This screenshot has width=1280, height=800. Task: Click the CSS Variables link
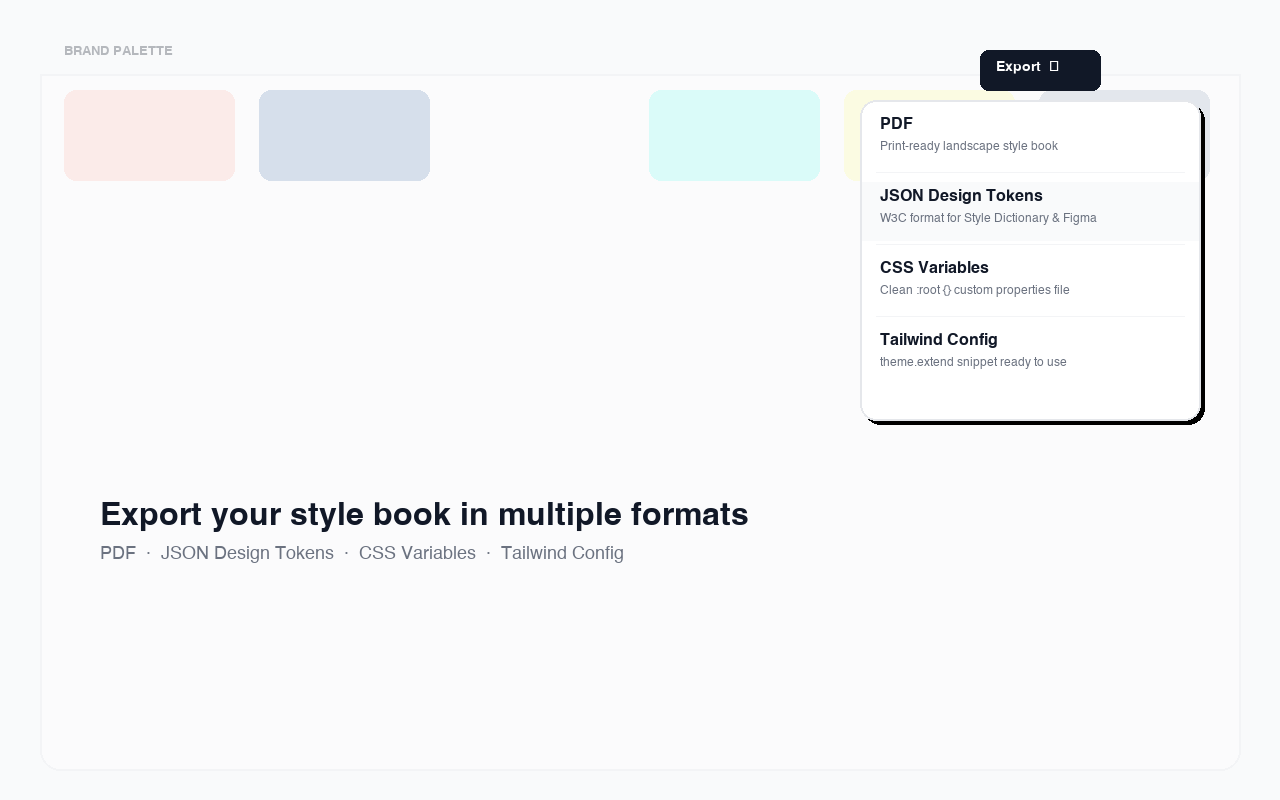pos(417,552)
